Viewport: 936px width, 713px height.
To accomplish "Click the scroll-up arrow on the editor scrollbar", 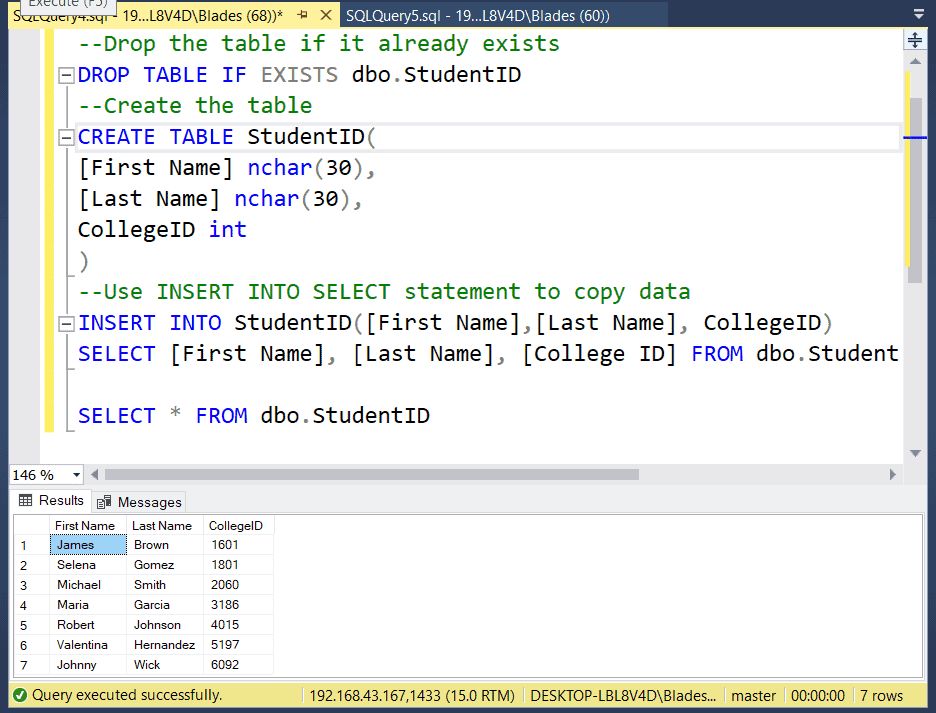I will tap(915, 62).
